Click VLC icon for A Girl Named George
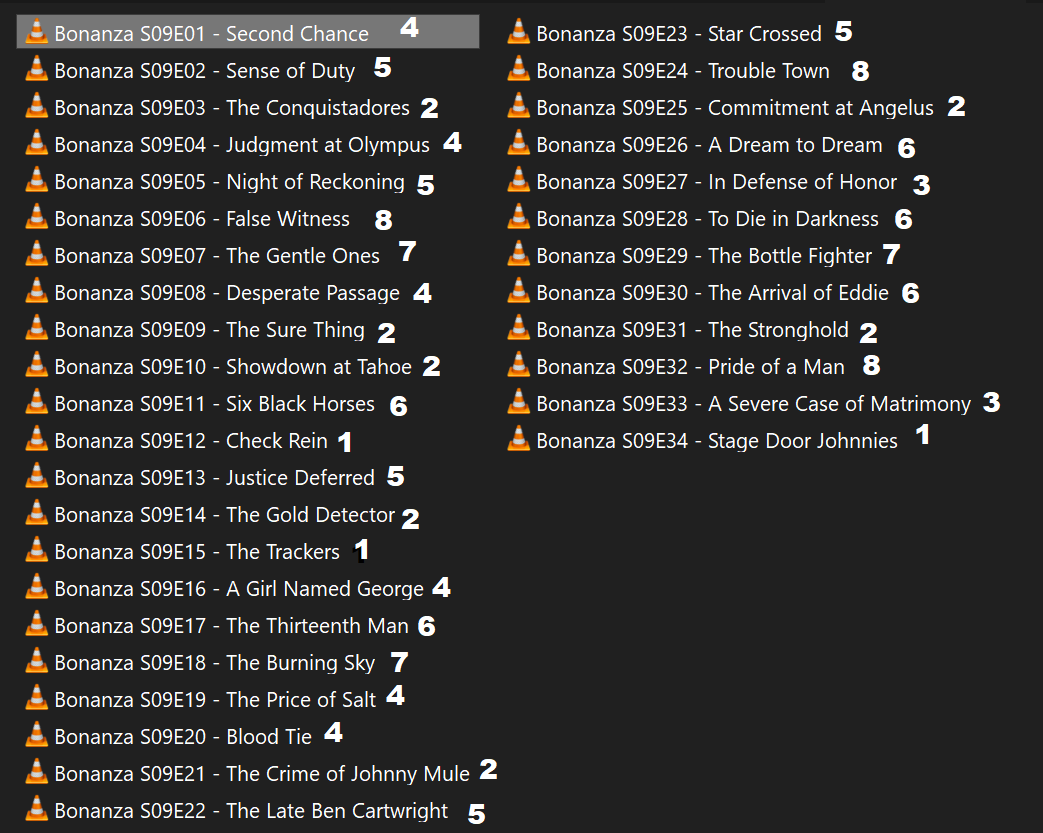This screenshot has height=833, width=1043. [37, 587]
